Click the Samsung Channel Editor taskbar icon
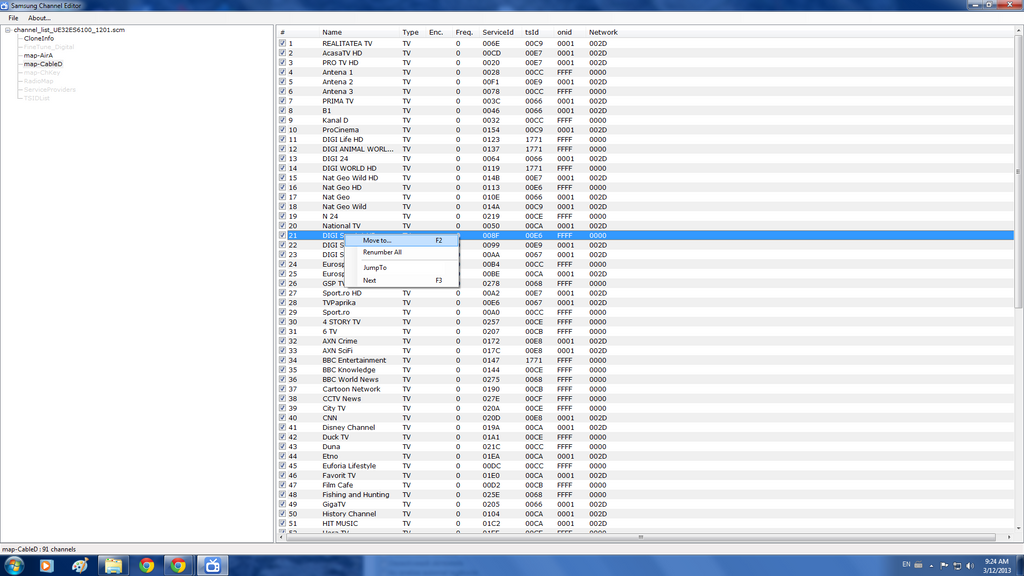Viewport: 1024px width, 576px height. tap(213, 566)
